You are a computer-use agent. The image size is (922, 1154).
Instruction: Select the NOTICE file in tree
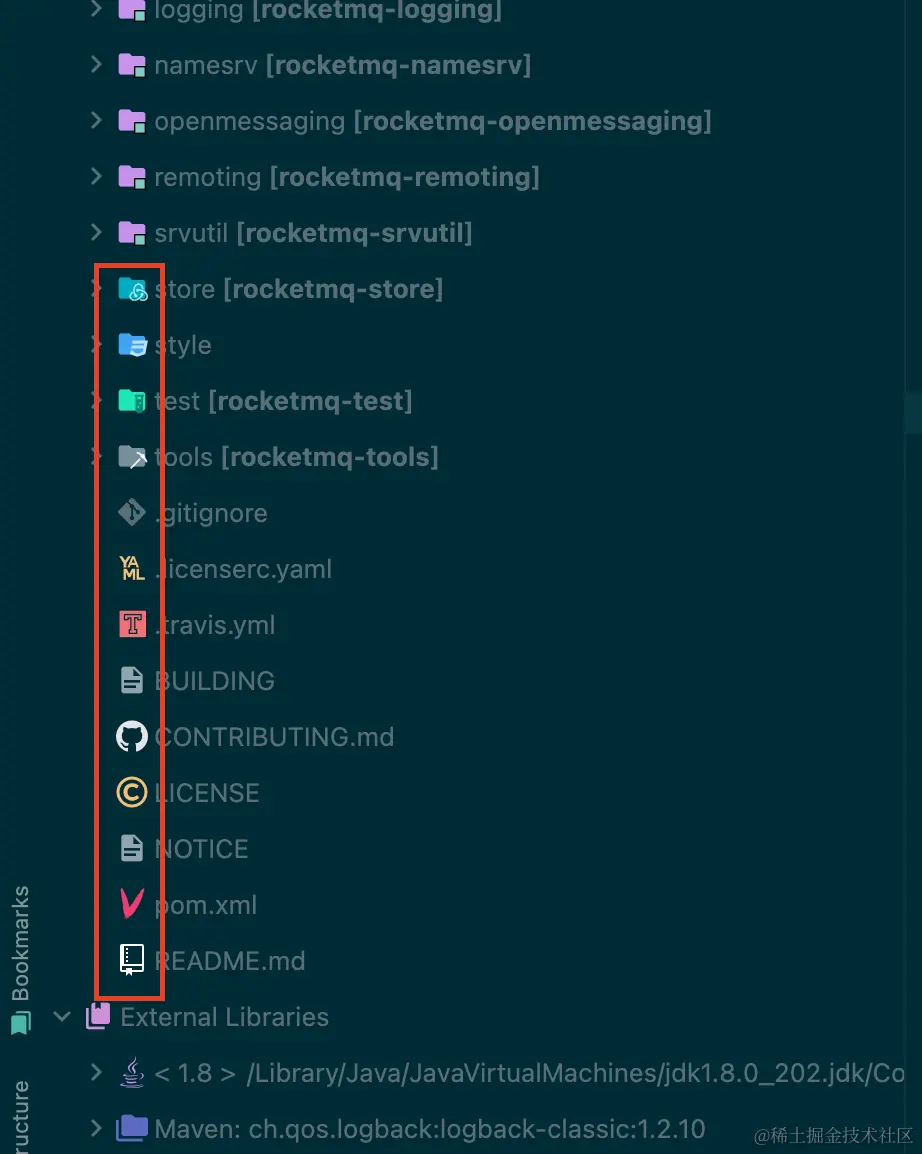coord(201,849)
